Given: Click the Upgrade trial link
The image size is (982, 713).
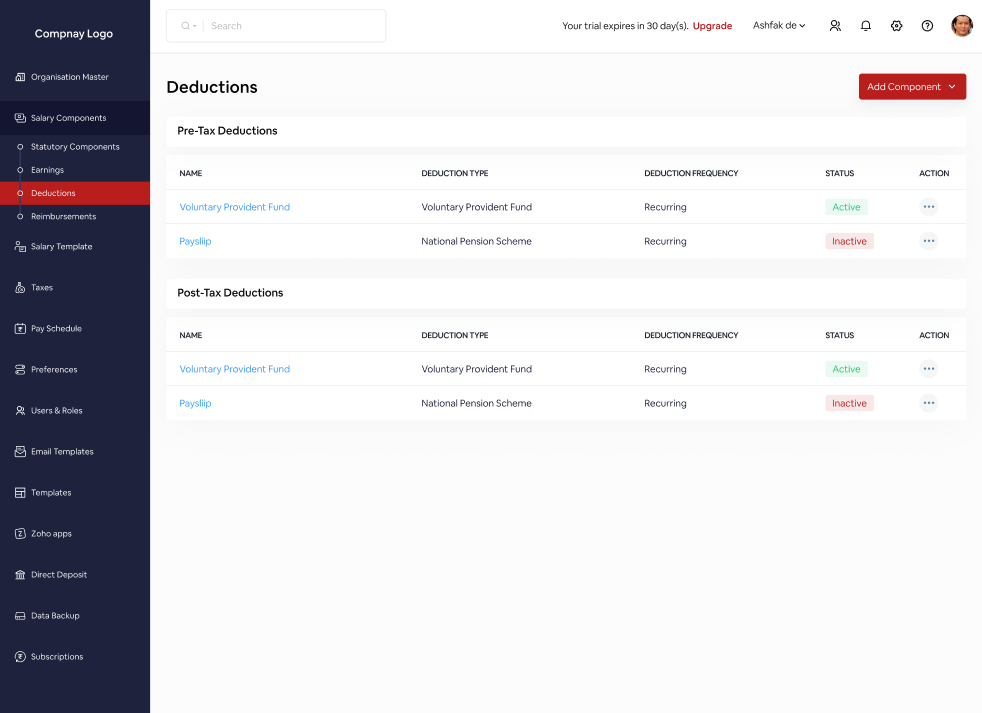Looking at the screenshot, I should [712, 26].
